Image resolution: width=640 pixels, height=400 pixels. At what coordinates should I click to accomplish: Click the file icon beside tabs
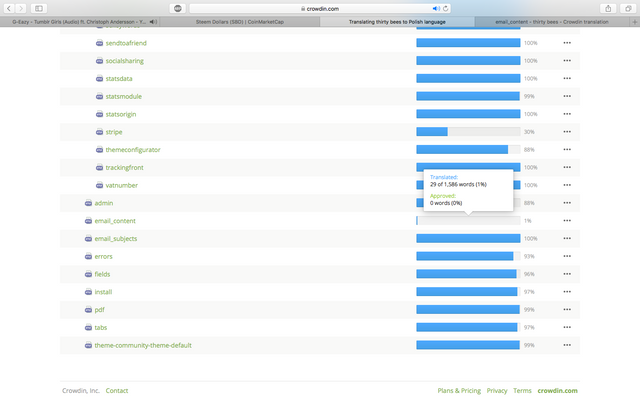tap(88, 327)
